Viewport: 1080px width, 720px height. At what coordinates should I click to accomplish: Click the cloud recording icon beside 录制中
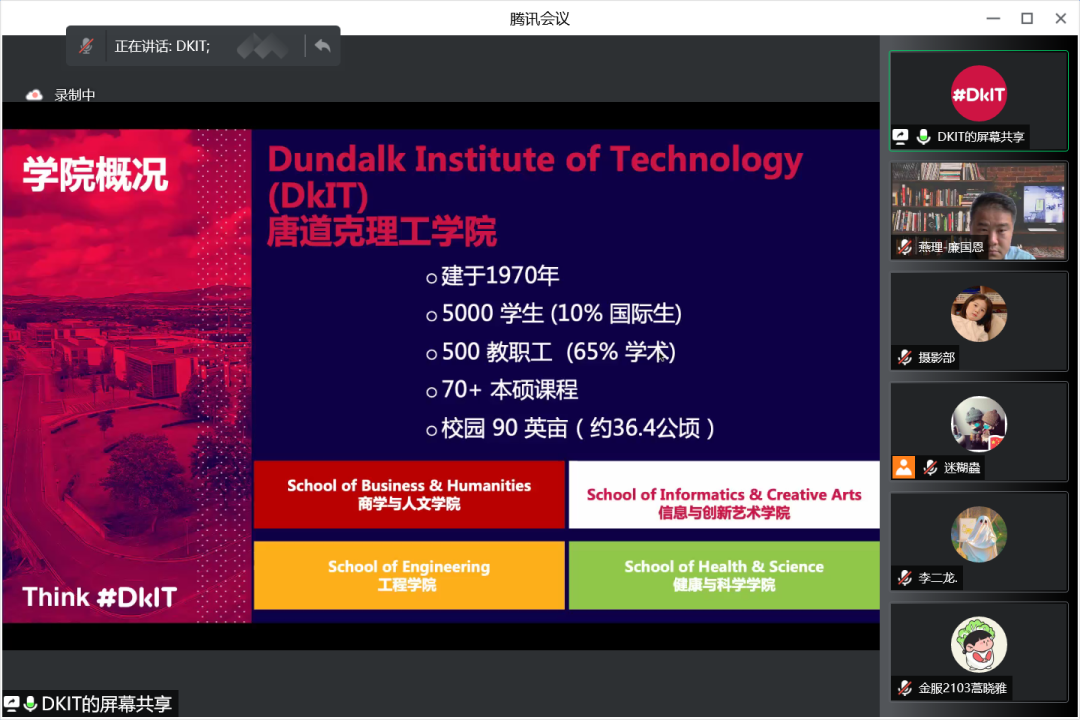[35, 95]
